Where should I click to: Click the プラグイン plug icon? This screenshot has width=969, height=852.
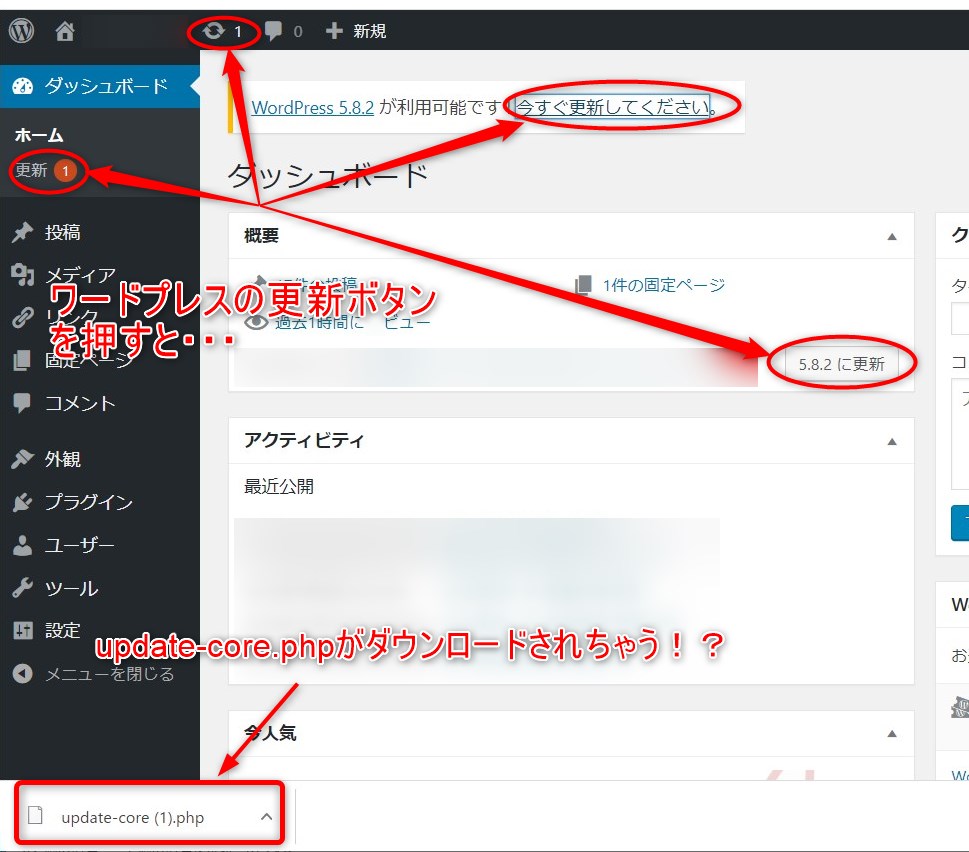[x=22, y=502]
